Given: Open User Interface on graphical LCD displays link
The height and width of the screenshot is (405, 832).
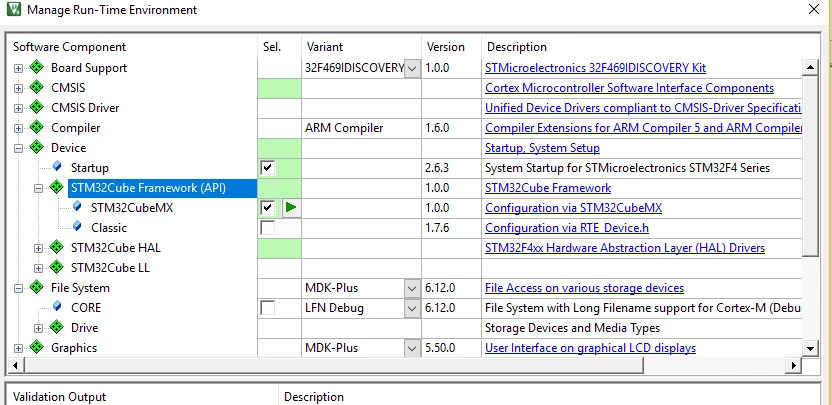Looking at the screenshot, I should 591,348.
